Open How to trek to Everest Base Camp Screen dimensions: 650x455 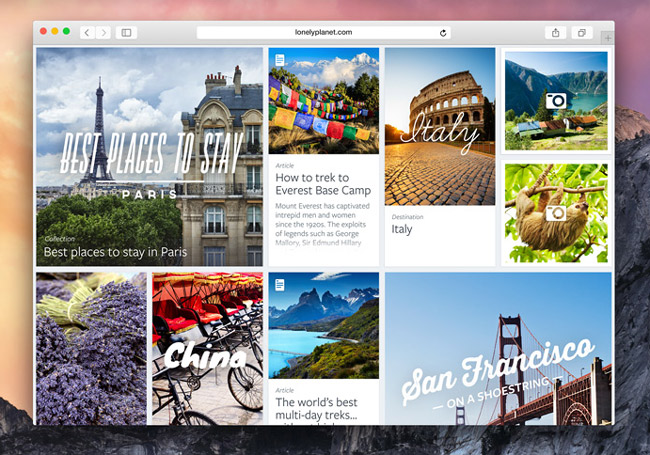[323, 184]
